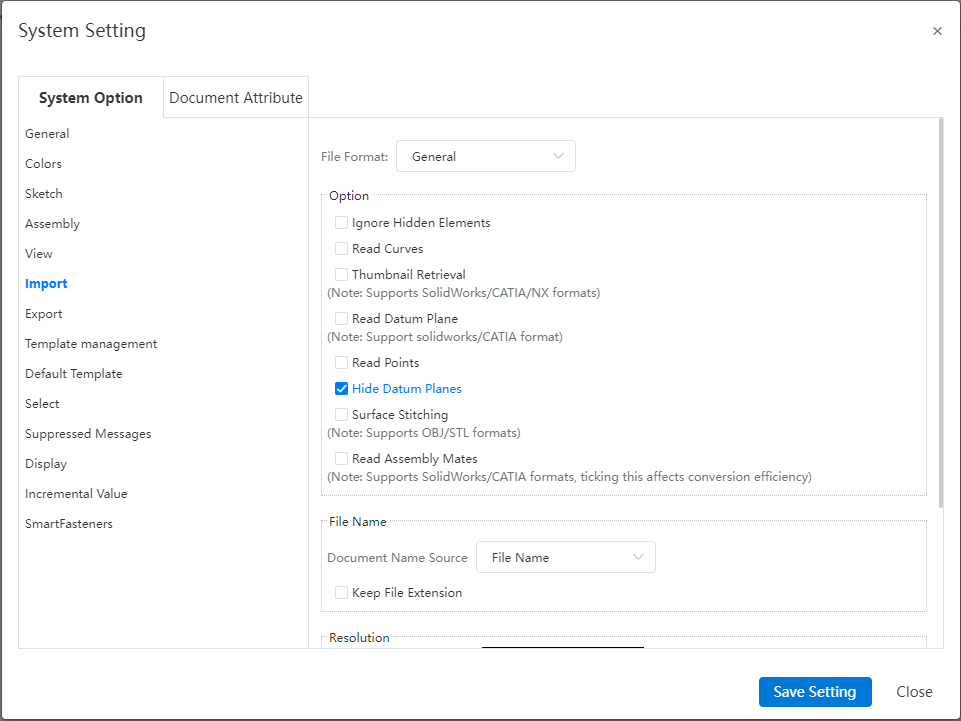Click the Resolution section heading
Image resolution: width=961 pixels, height=721 pixels.
point(359,638)
